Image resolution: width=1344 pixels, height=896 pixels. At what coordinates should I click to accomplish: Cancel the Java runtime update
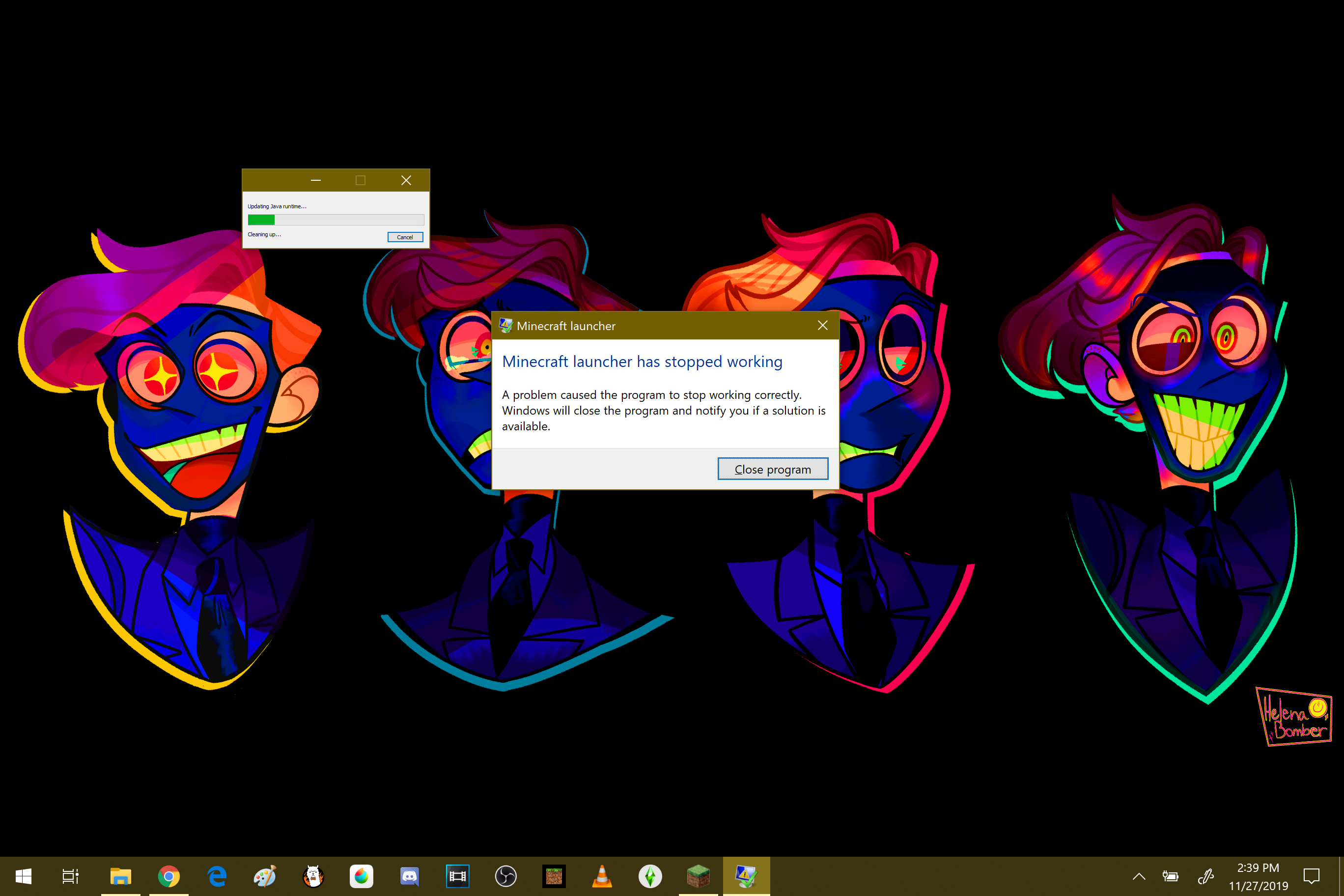click(405, 237)
